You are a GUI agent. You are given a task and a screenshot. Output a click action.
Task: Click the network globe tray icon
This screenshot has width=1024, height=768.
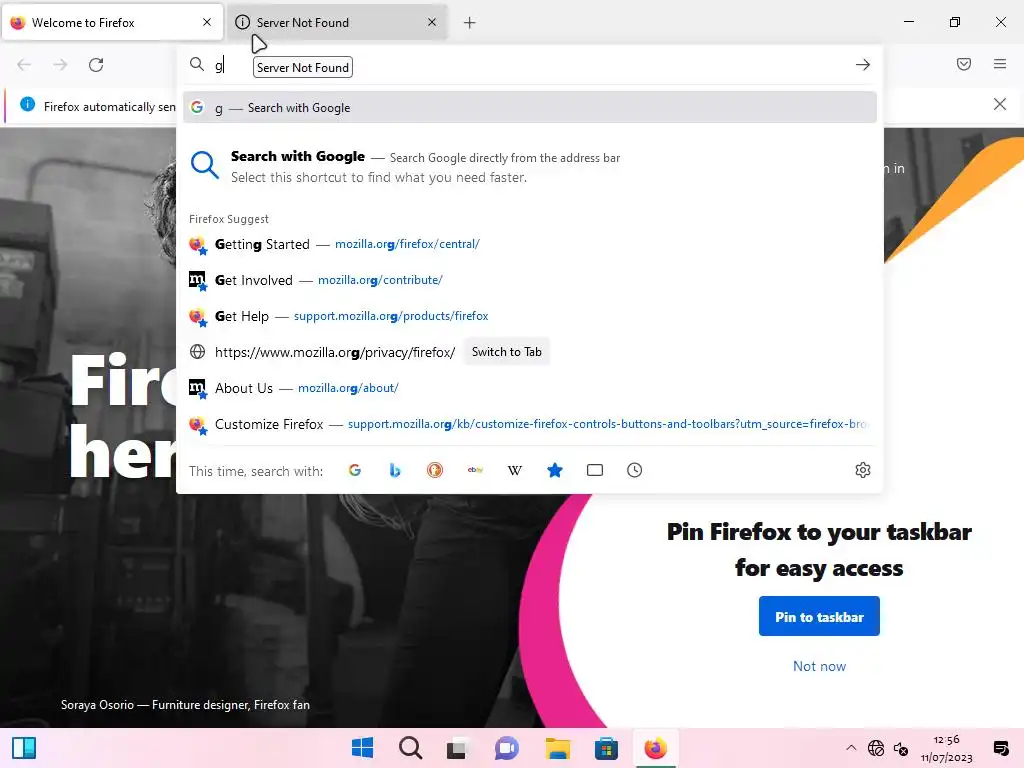click(876, 748)
